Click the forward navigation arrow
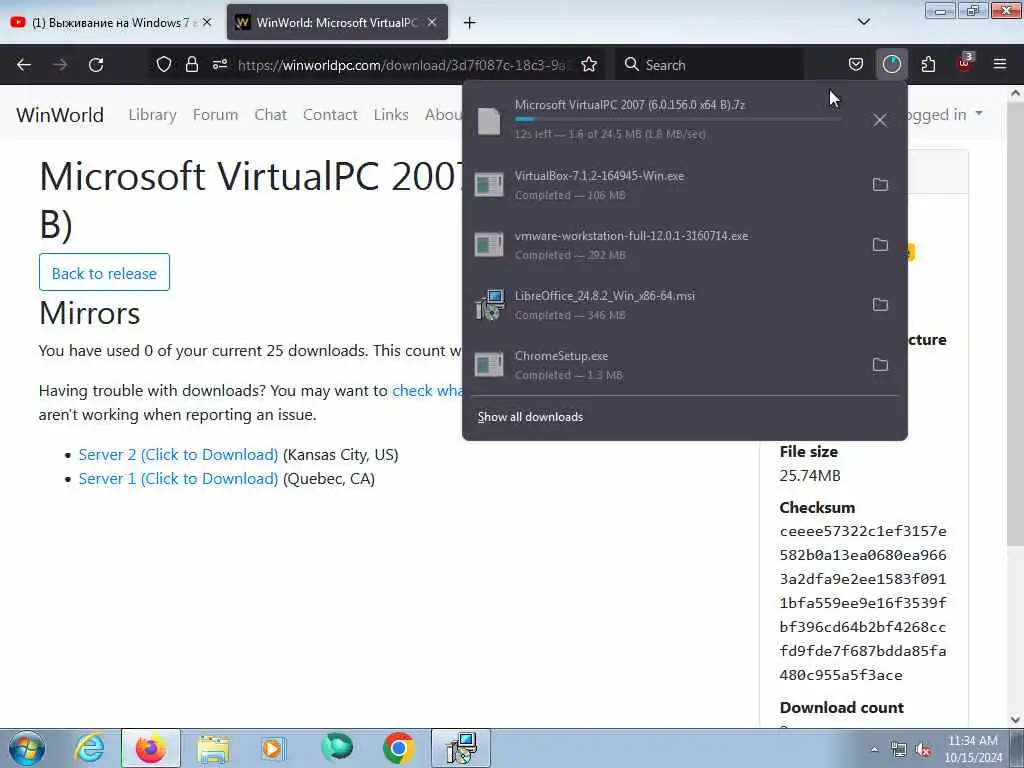The height and width of the screenshot is (768, 1024). (x=60, y=65)
